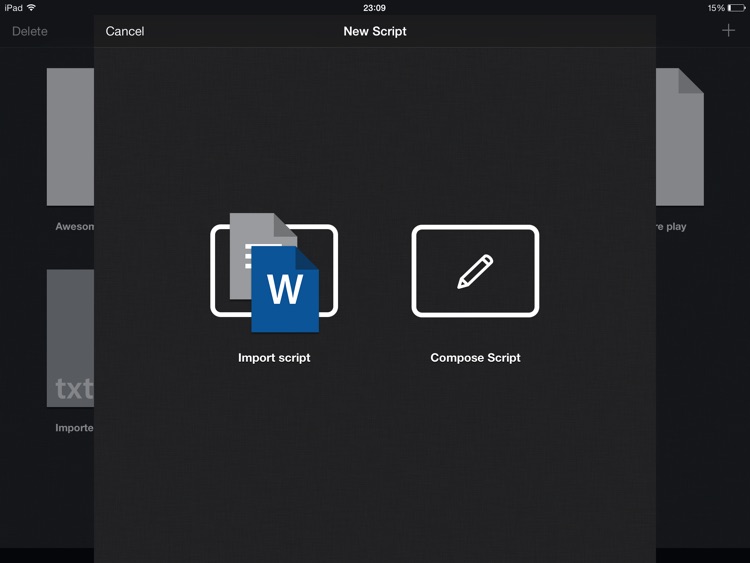This screenshot has width=750, height=563.
Task: Tap the plus icon to add script
Action: (x=728, y=31)
